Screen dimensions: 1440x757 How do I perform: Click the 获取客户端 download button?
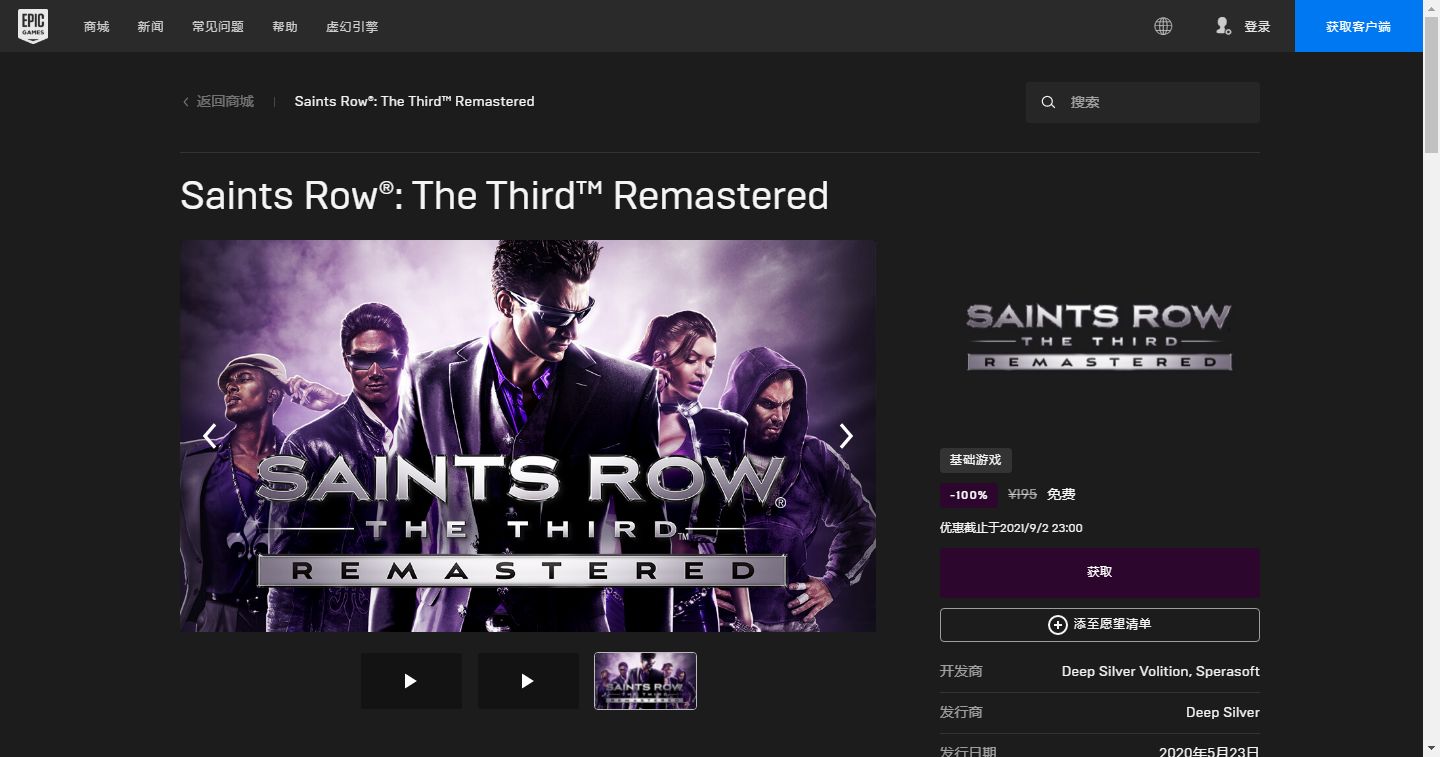tap(1358, 26)
